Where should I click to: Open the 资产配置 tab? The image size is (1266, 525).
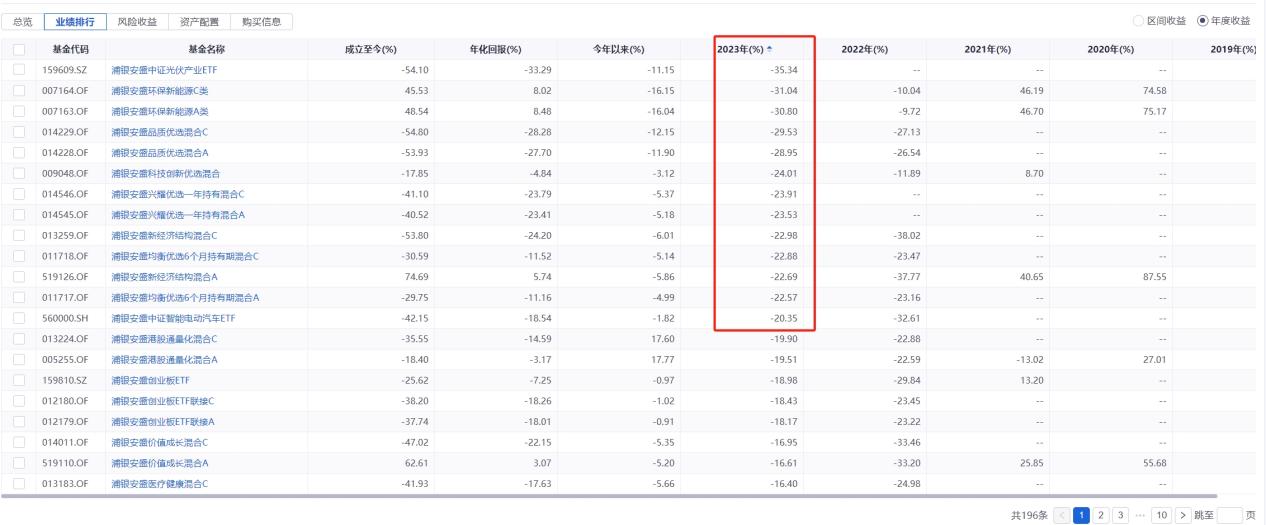[x=199, y=21]
